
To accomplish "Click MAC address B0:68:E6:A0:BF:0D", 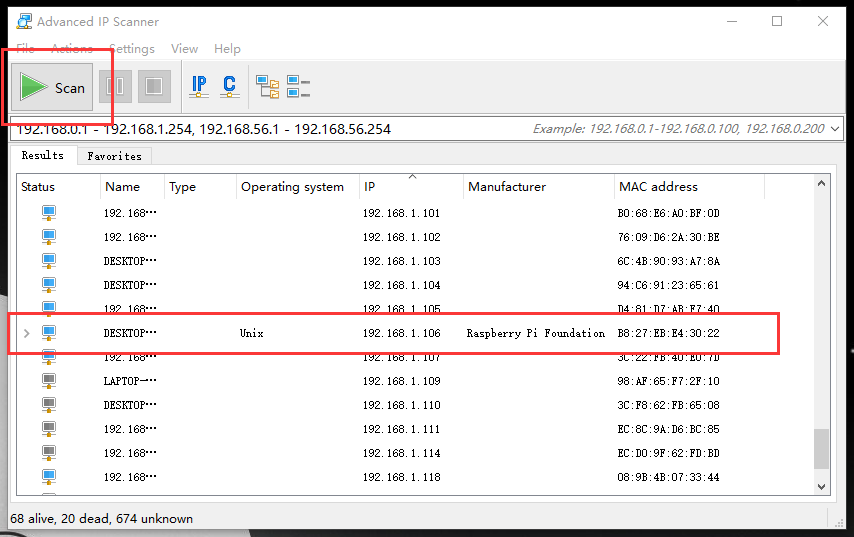I will point(668,213).
